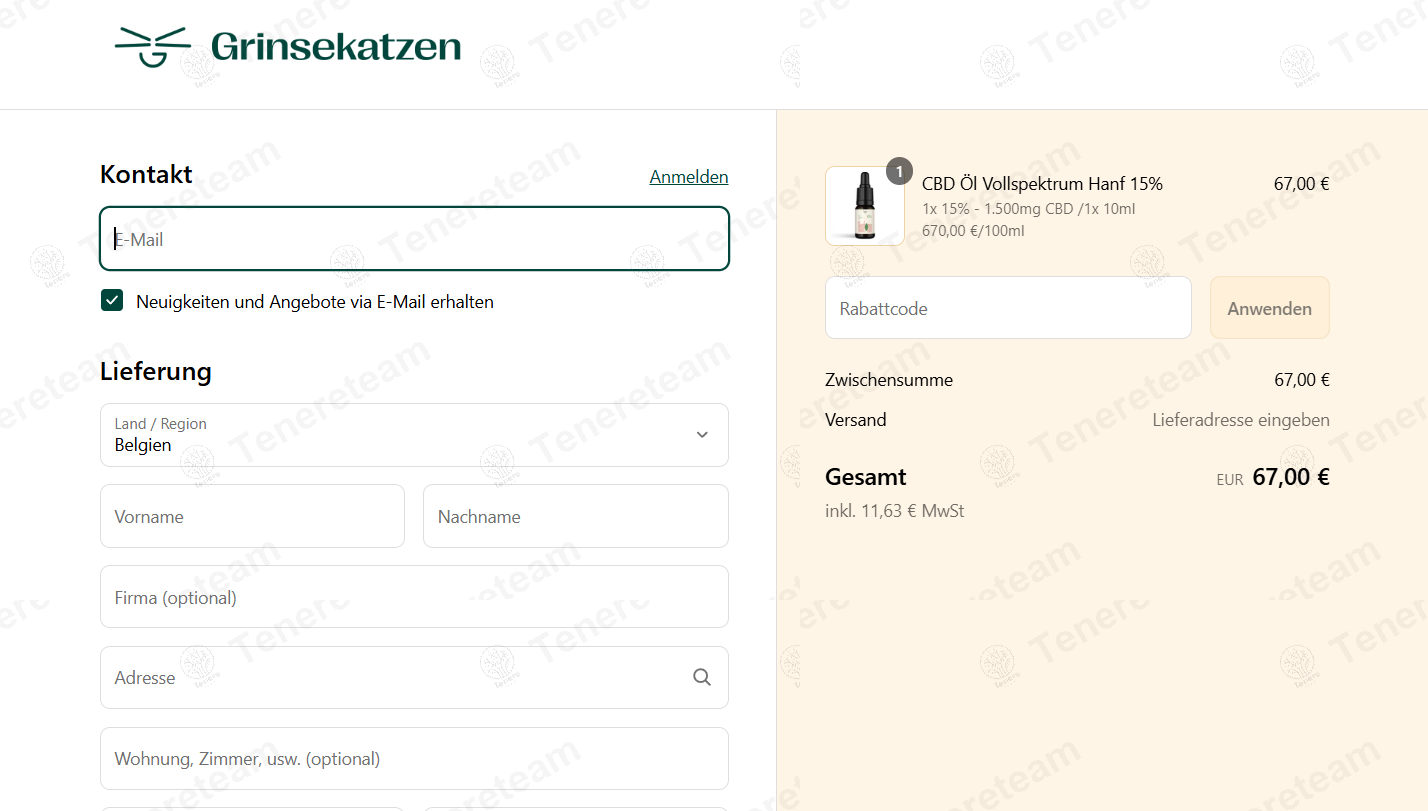The image size is (1428, 811).
Task: Expand the Land / Region dropdown chevron
Action: (x=702, y=435)
